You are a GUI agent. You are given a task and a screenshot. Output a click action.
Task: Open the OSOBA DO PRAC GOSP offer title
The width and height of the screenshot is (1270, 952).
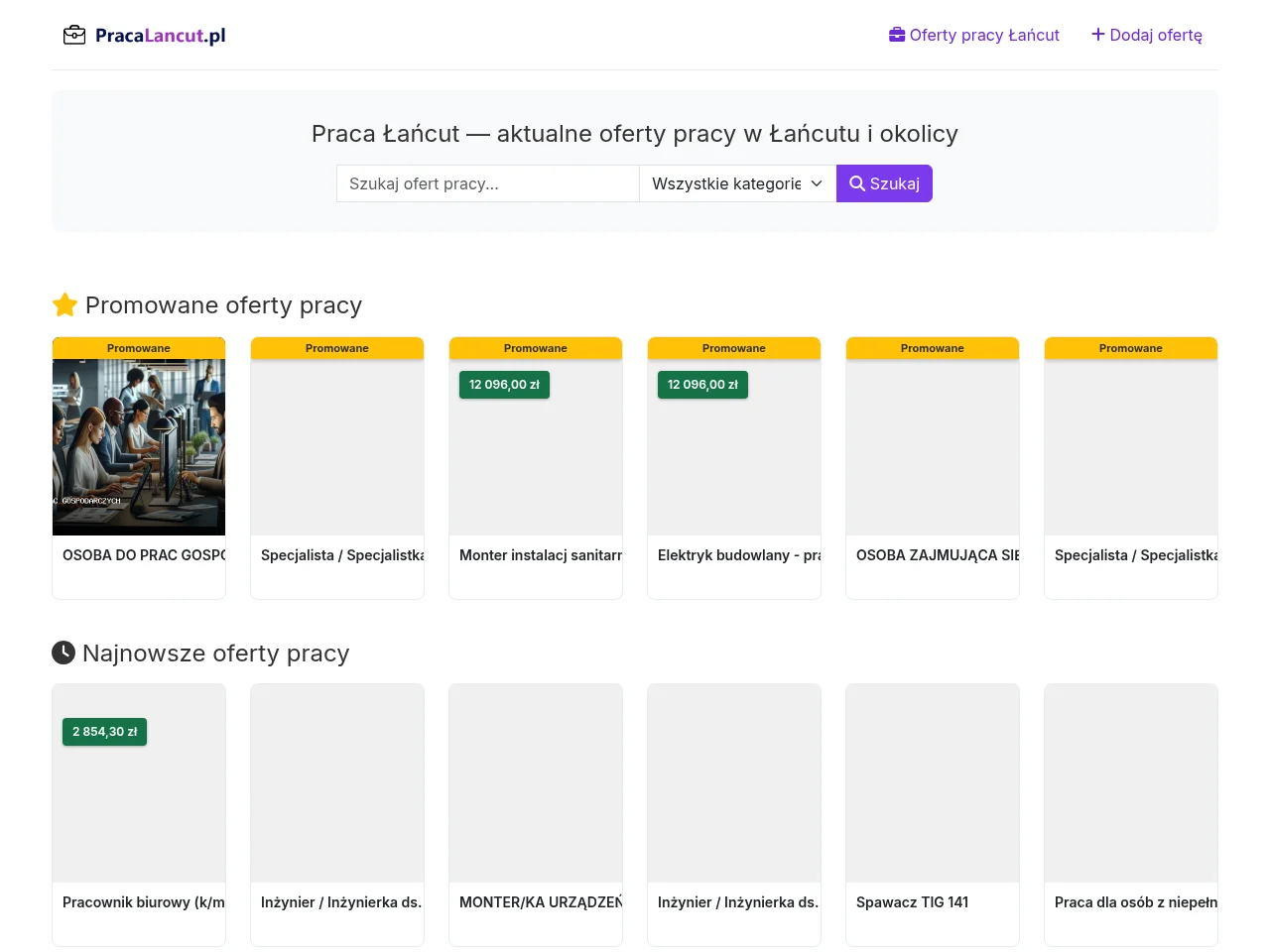pyautogui.click(x=145, y=555)
